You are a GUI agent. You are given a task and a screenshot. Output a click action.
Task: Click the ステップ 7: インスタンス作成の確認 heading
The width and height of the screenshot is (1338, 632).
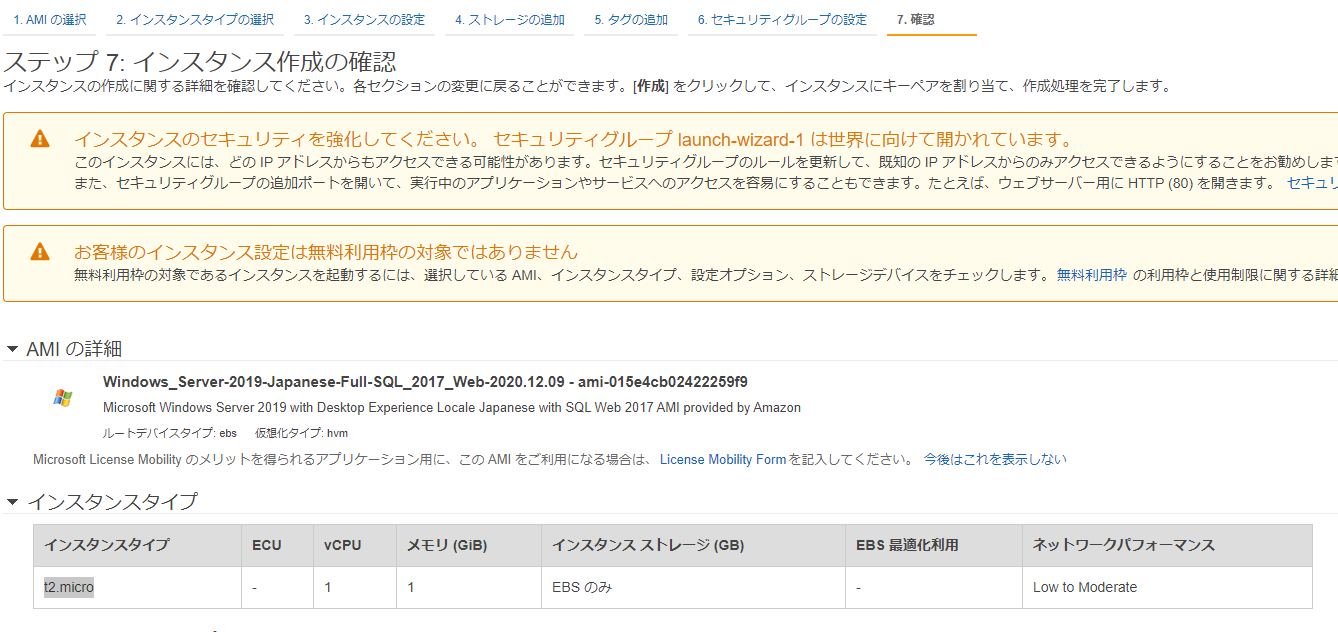(200, 62)
